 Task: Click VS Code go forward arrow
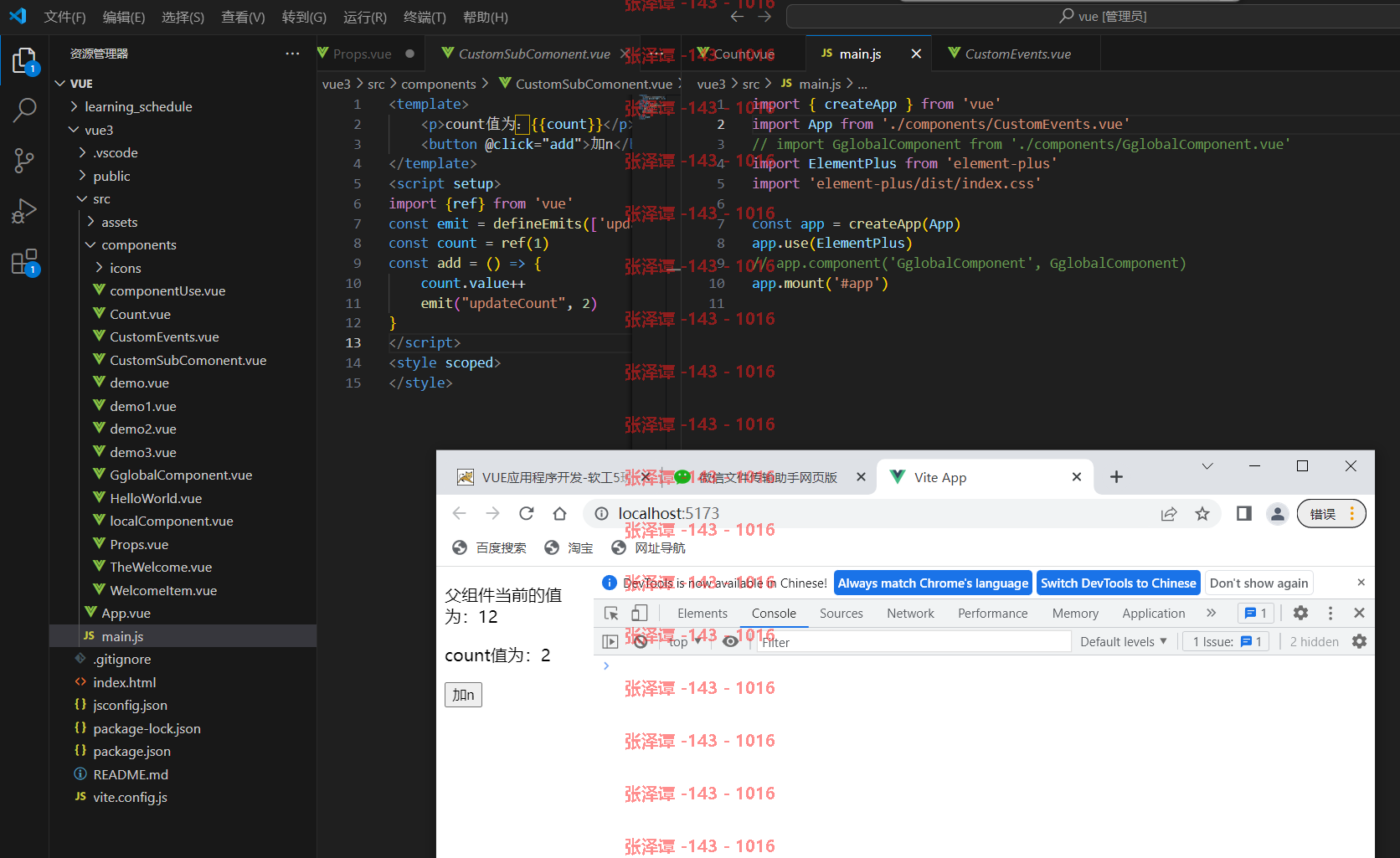[x=763, y=16]
